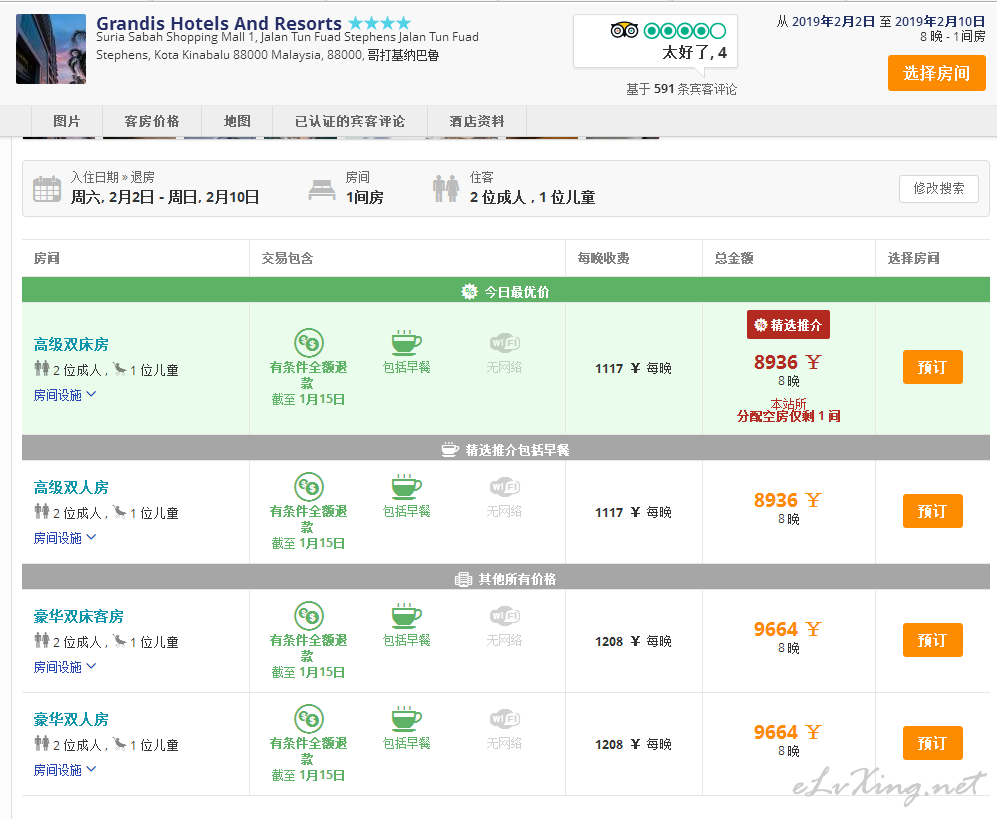Expand 房间设施 under 豪华双人房
The height and width of the screenshot is (819, 997).
pyautogui.click(x=65, y=770)
